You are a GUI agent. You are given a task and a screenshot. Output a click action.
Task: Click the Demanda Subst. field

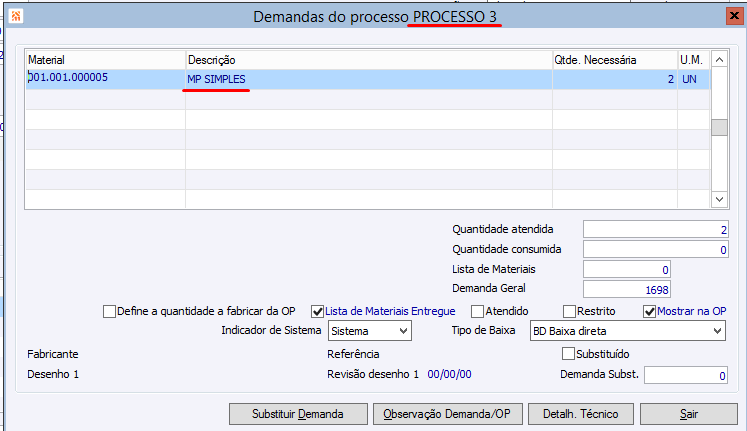pyautogui.click(x=686, y=375)
